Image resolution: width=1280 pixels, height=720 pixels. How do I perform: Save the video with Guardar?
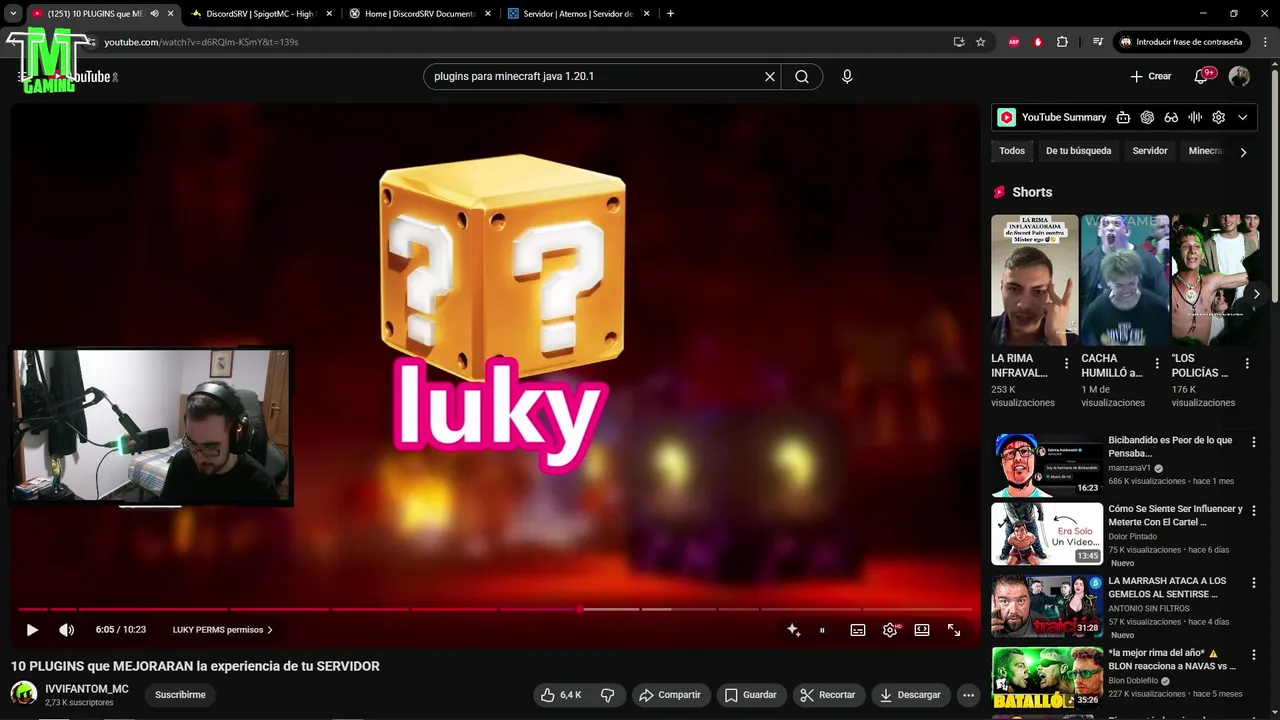tap(751, 695)
